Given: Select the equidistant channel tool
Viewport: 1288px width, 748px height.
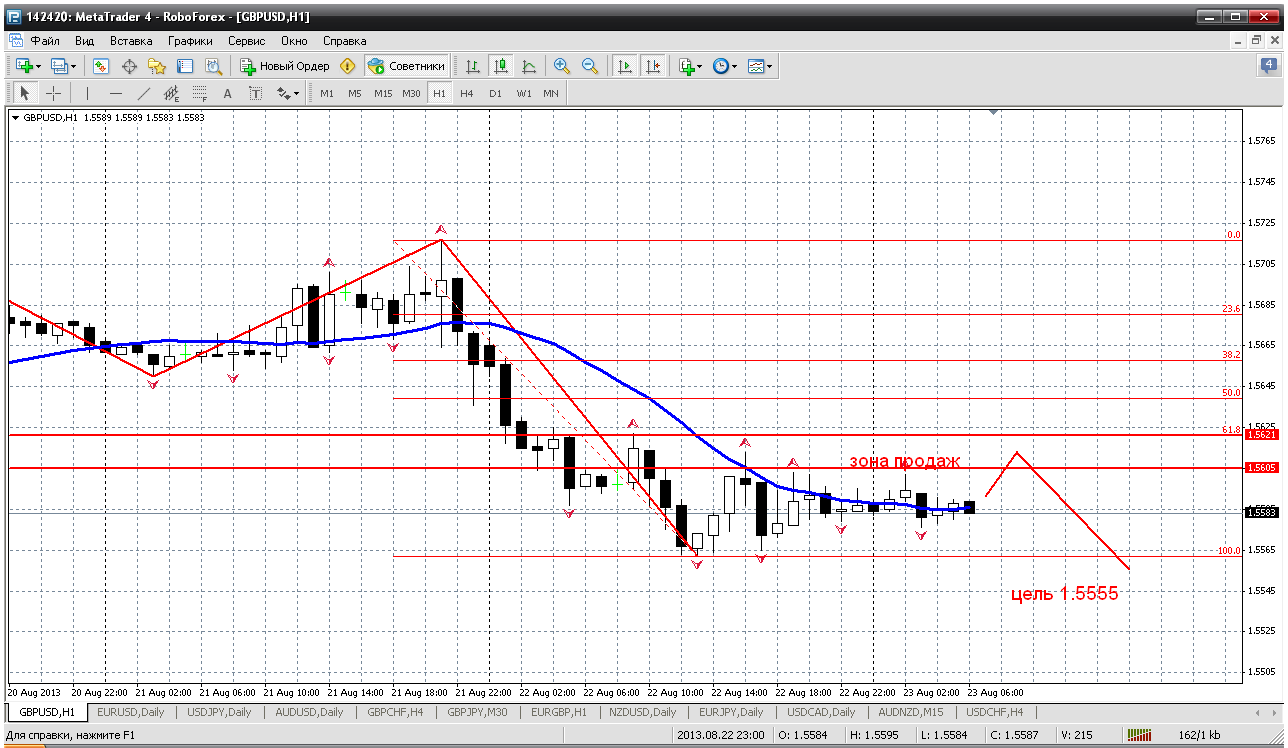Looking at the screenshot, I should pos(171,93).
